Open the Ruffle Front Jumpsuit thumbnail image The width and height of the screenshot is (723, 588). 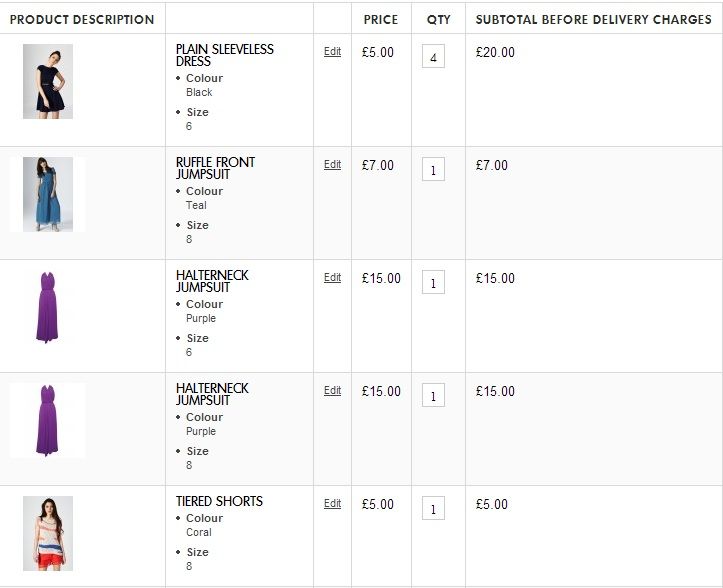point(48,194)
